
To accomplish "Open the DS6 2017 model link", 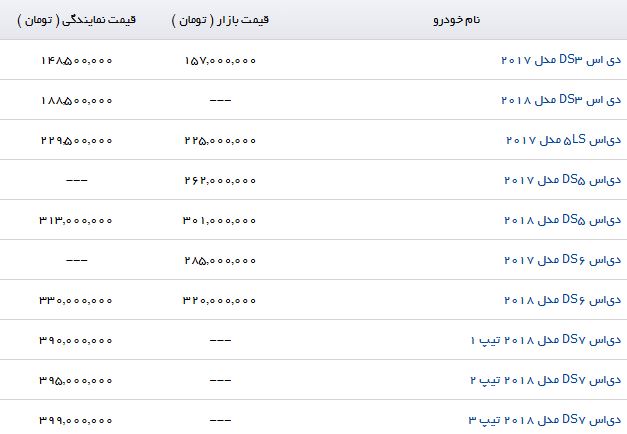I will 563,260.
